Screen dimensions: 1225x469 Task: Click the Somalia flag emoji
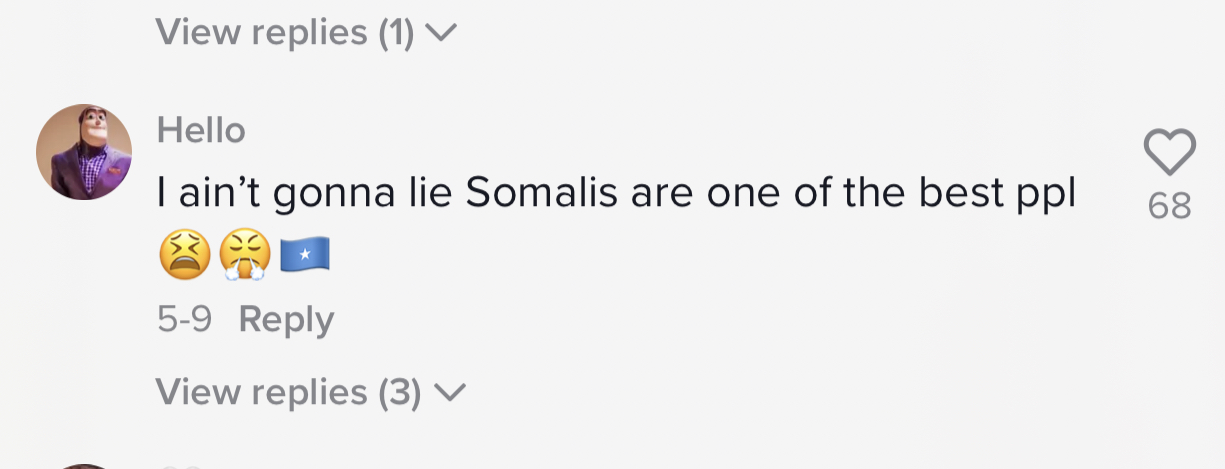(304, 257)
